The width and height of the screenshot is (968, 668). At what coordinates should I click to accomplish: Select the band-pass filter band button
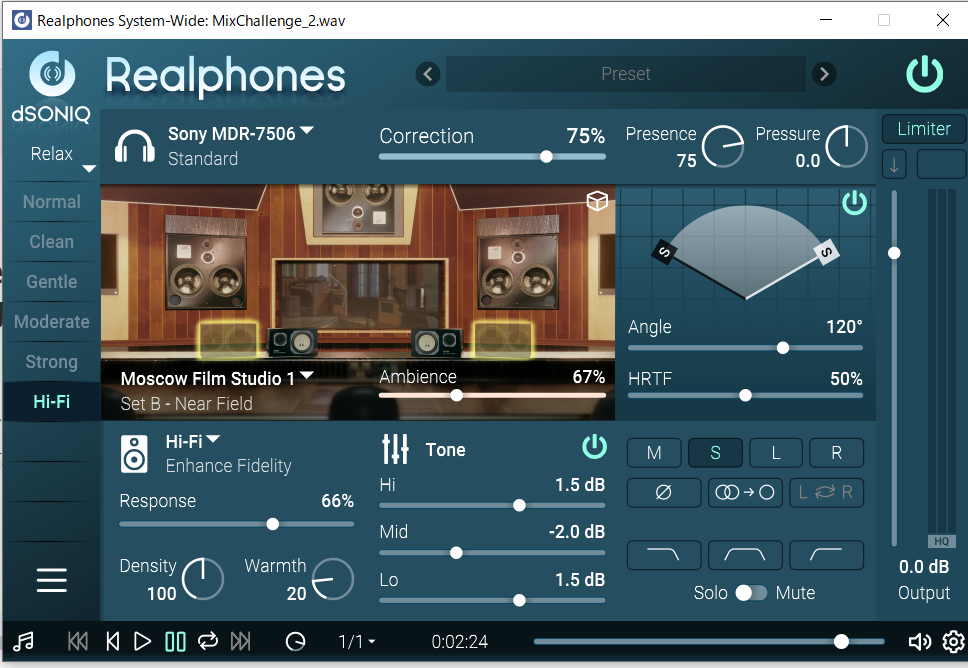point(745,555)
